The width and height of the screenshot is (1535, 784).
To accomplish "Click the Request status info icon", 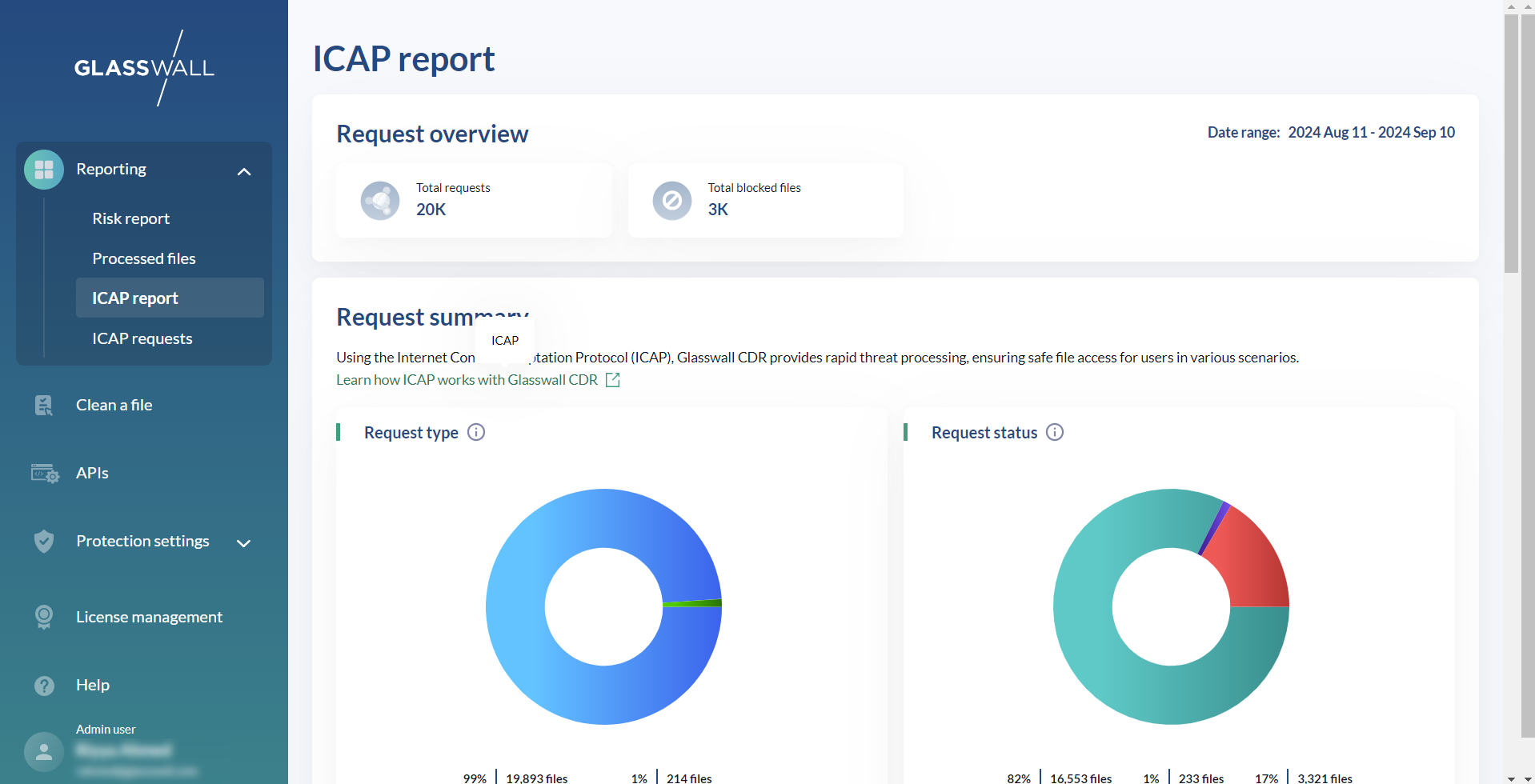I will click(x=1055, y=432).
